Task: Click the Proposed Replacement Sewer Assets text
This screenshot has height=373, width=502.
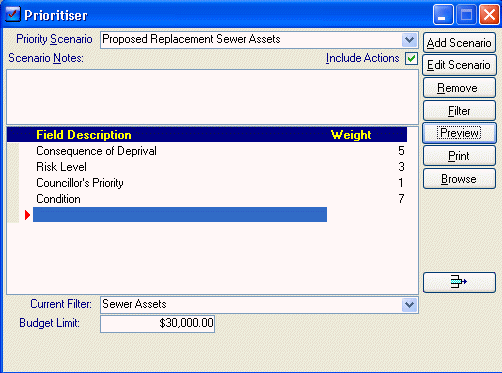Action: [191, 39]
